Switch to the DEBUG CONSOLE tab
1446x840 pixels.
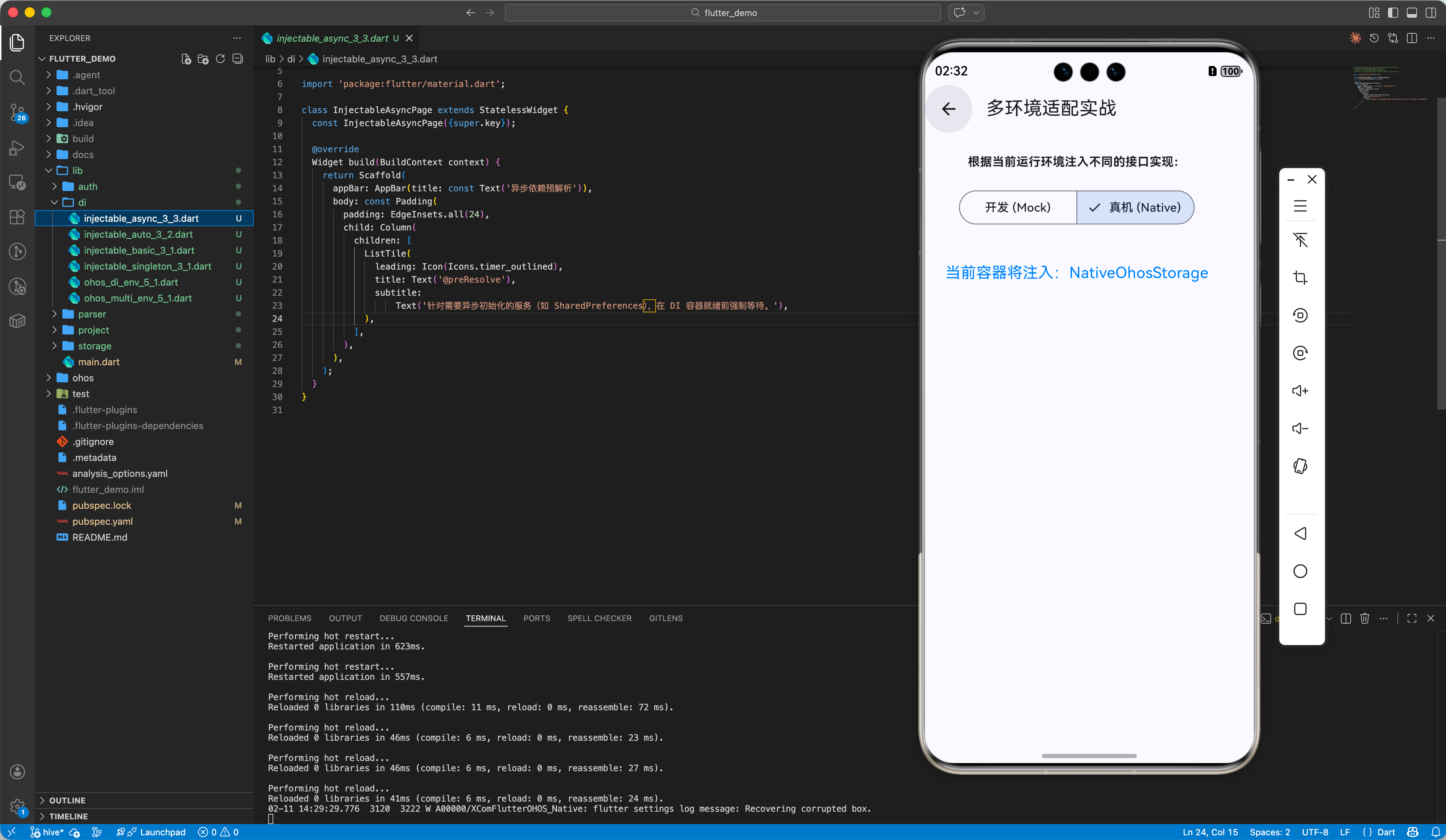[x=413, y=618]
